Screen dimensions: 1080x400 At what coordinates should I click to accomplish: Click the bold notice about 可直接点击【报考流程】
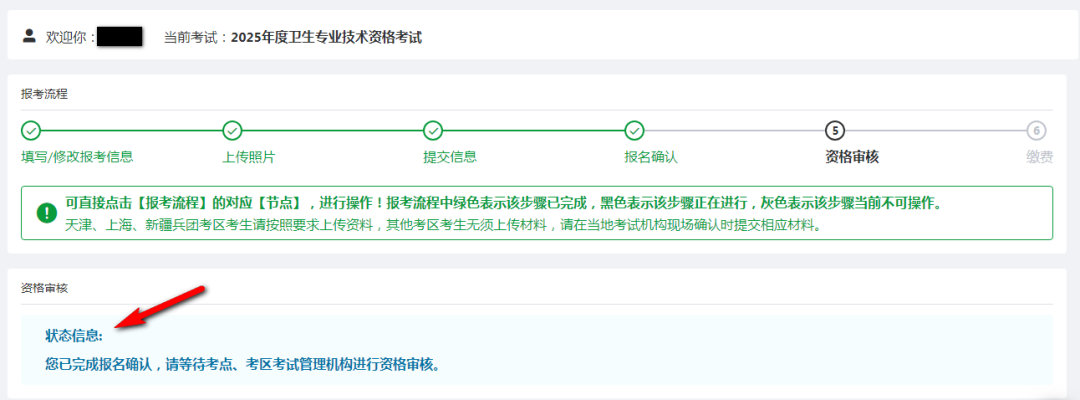click(x=503, y=204)
